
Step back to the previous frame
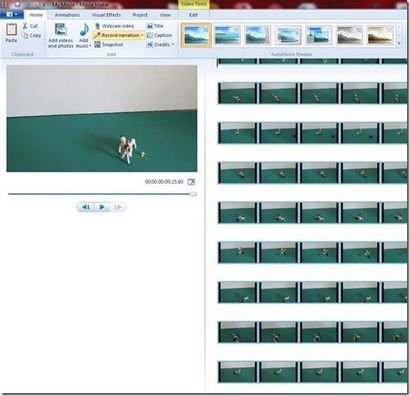86,207
